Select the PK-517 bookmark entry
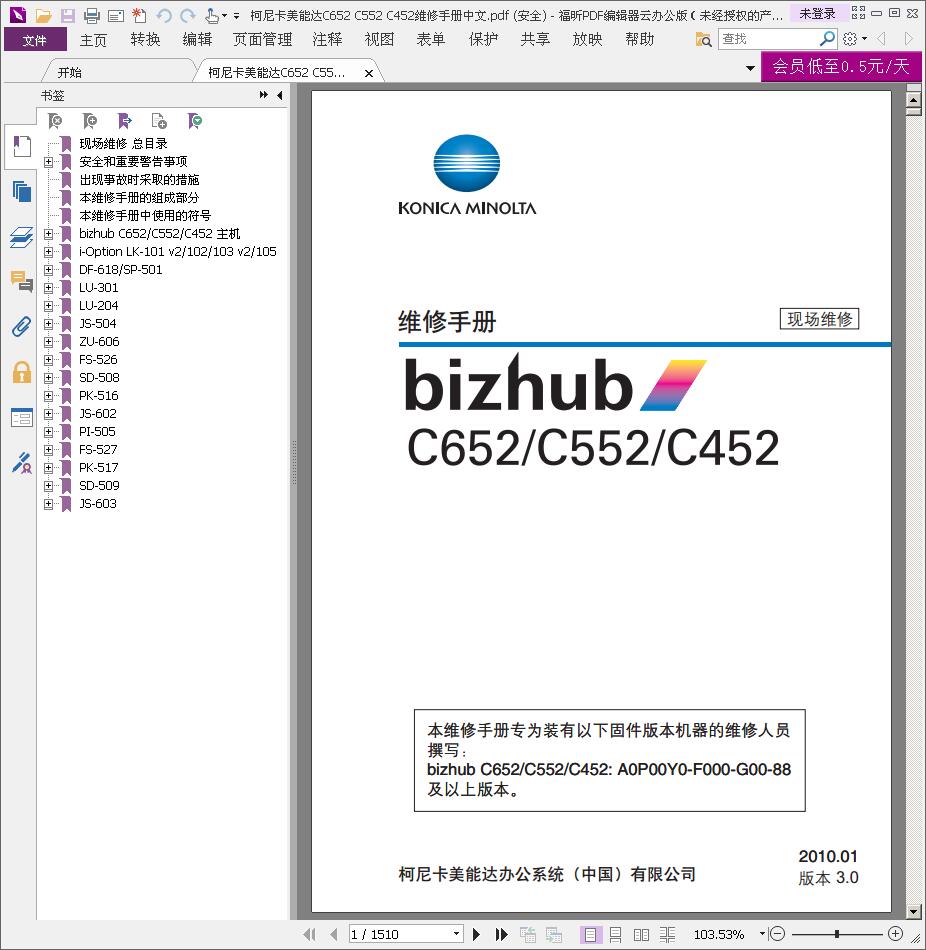The width and height of the screenshot is (926, 950). (x=99, y=468)
